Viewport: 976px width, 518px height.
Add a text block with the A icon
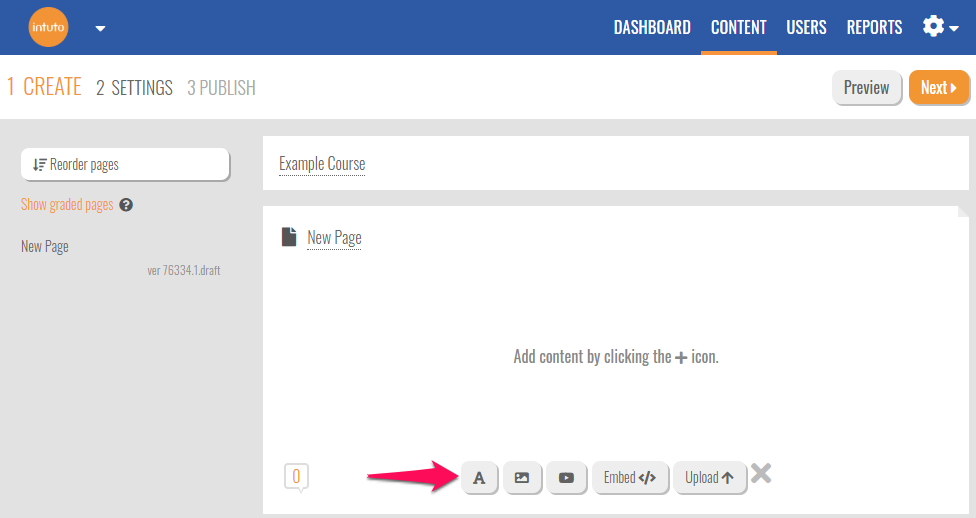479,478
